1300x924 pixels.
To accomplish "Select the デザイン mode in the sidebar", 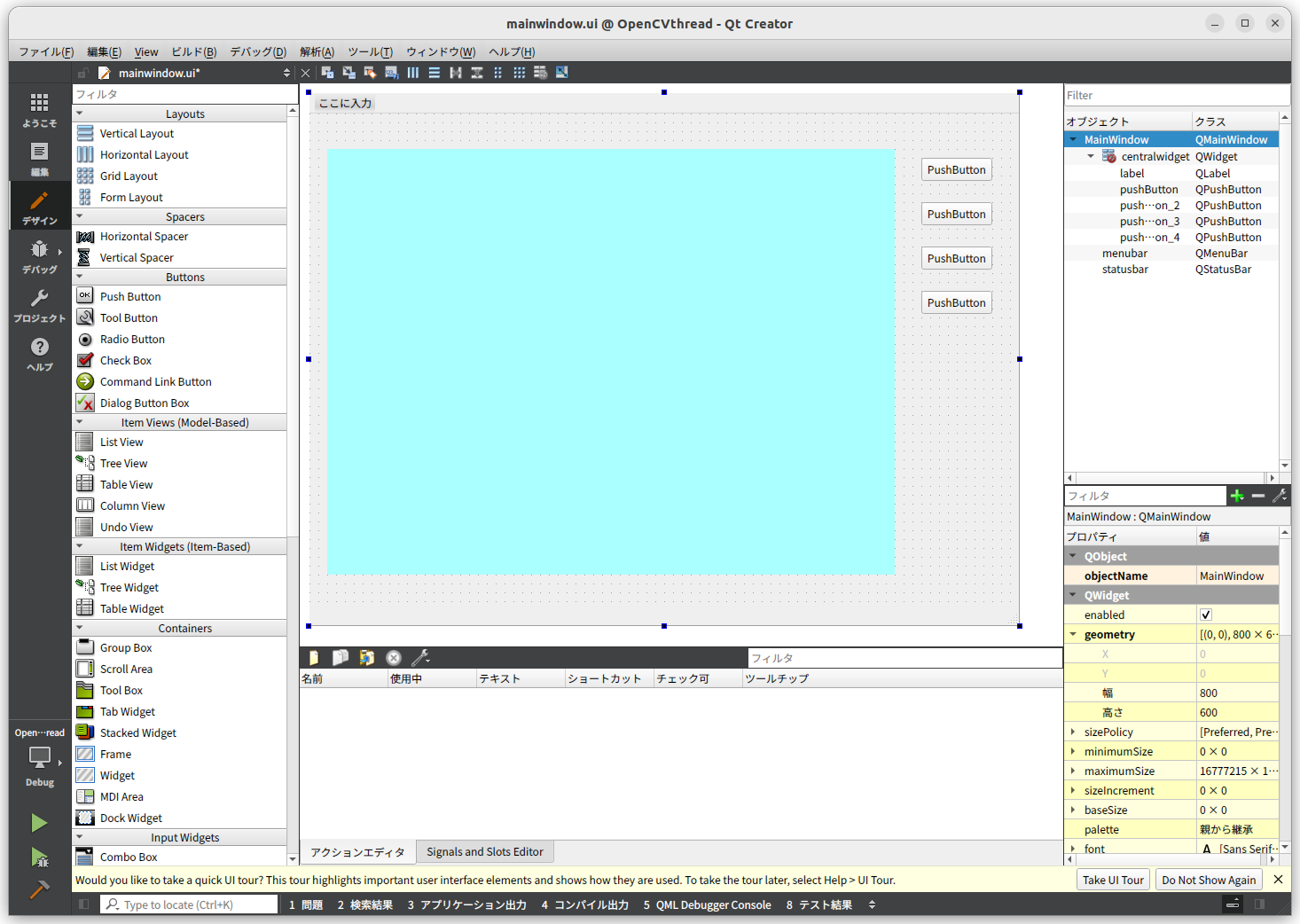I will 39,206.
